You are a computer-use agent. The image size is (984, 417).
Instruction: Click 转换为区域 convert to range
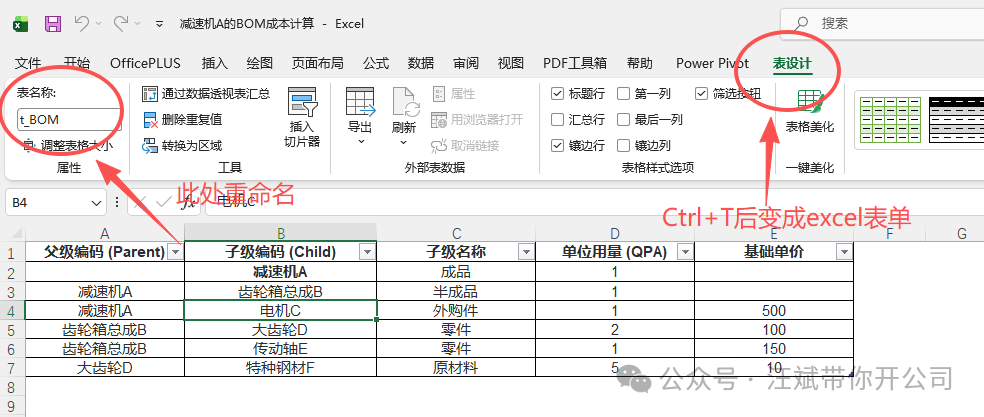(184, 145)
